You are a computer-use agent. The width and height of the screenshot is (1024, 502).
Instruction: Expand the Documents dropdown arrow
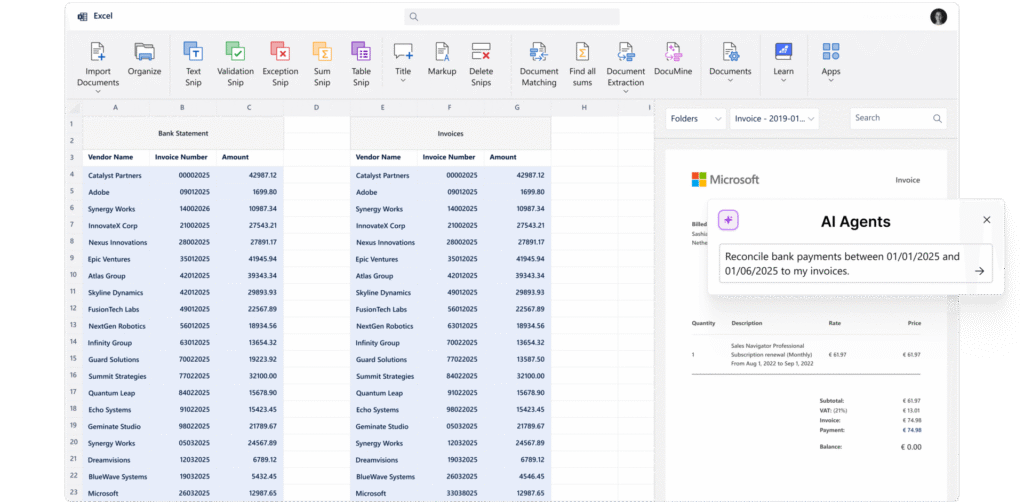pyautogui.click(x=730, y=81)
